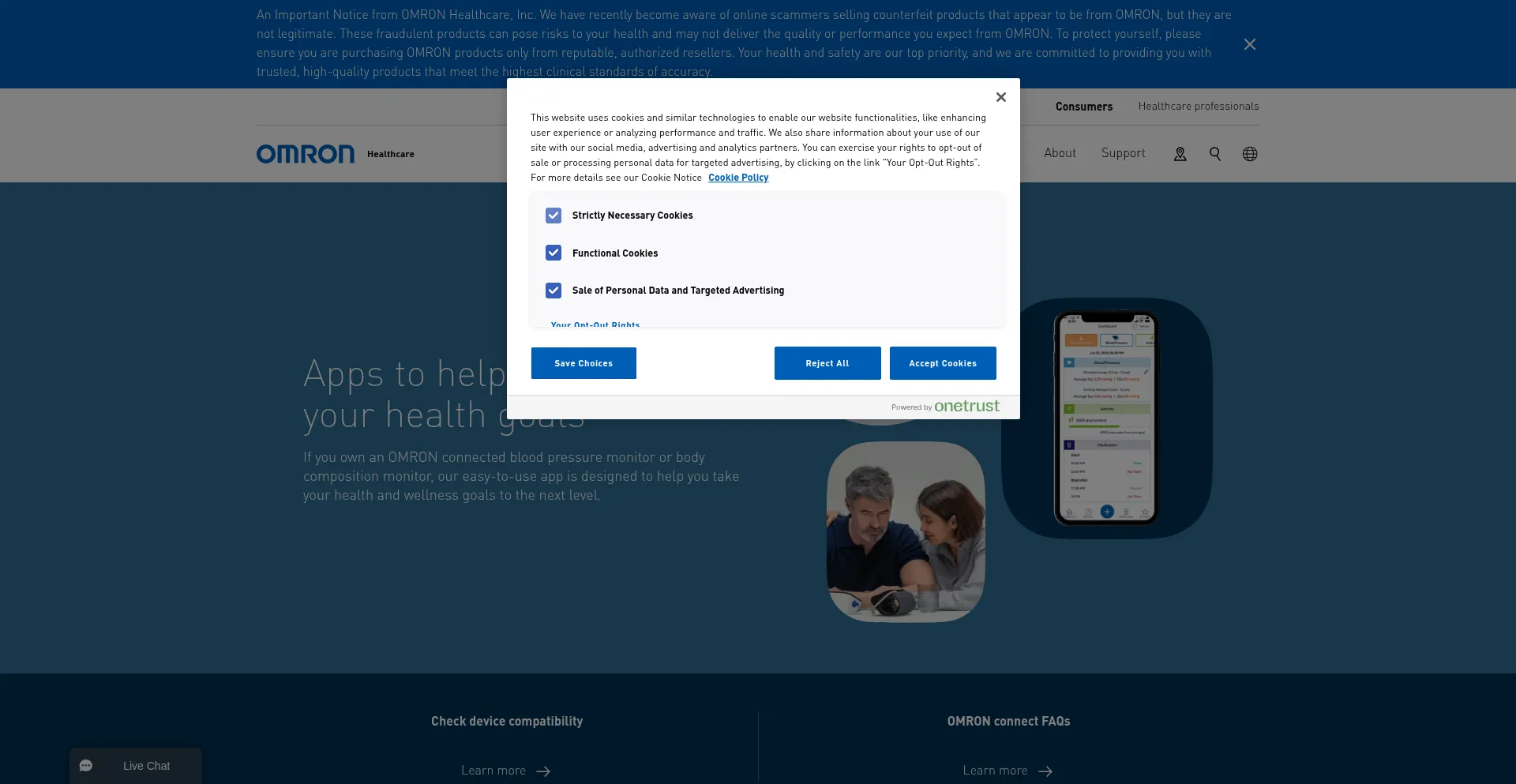Open the Cookie Policy link
Image resolution: width=1516 pixels, height=784 pixels.
click(737, 178)
